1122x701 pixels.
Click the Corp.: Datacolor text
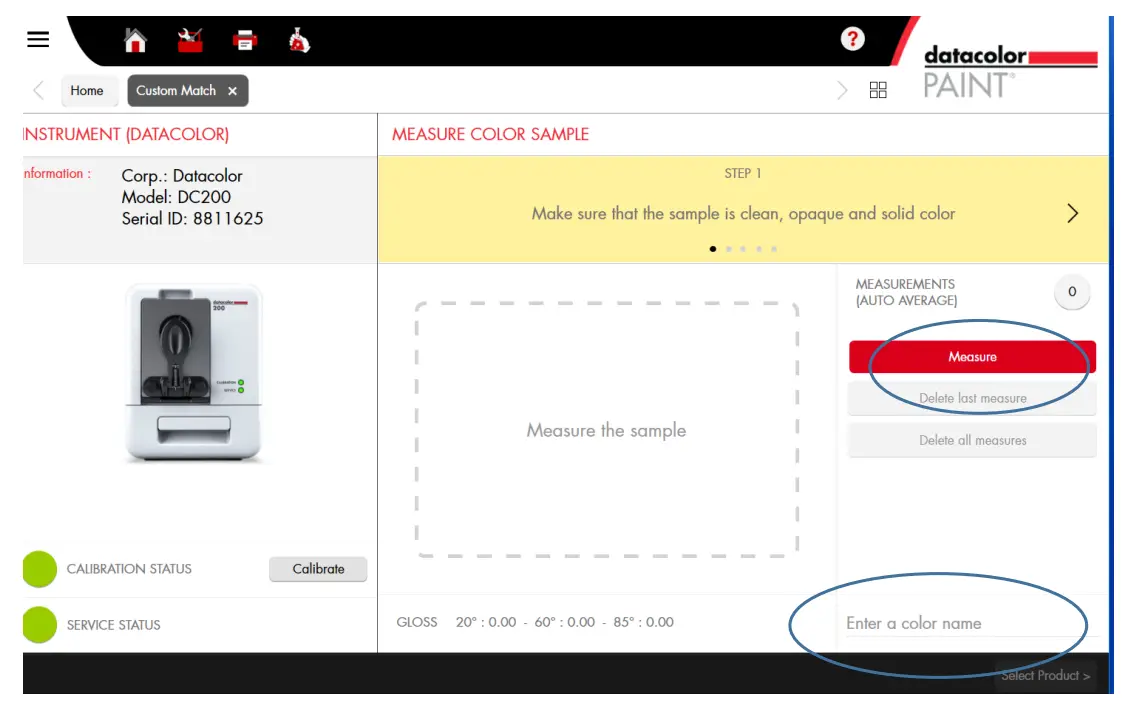182,176
